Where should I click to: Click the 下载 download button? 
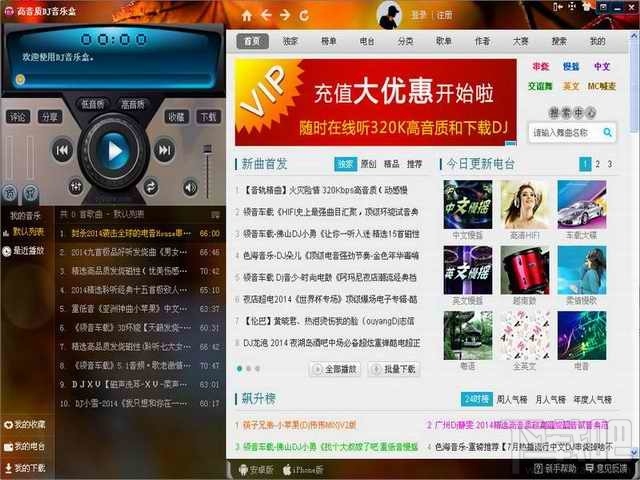208,117
